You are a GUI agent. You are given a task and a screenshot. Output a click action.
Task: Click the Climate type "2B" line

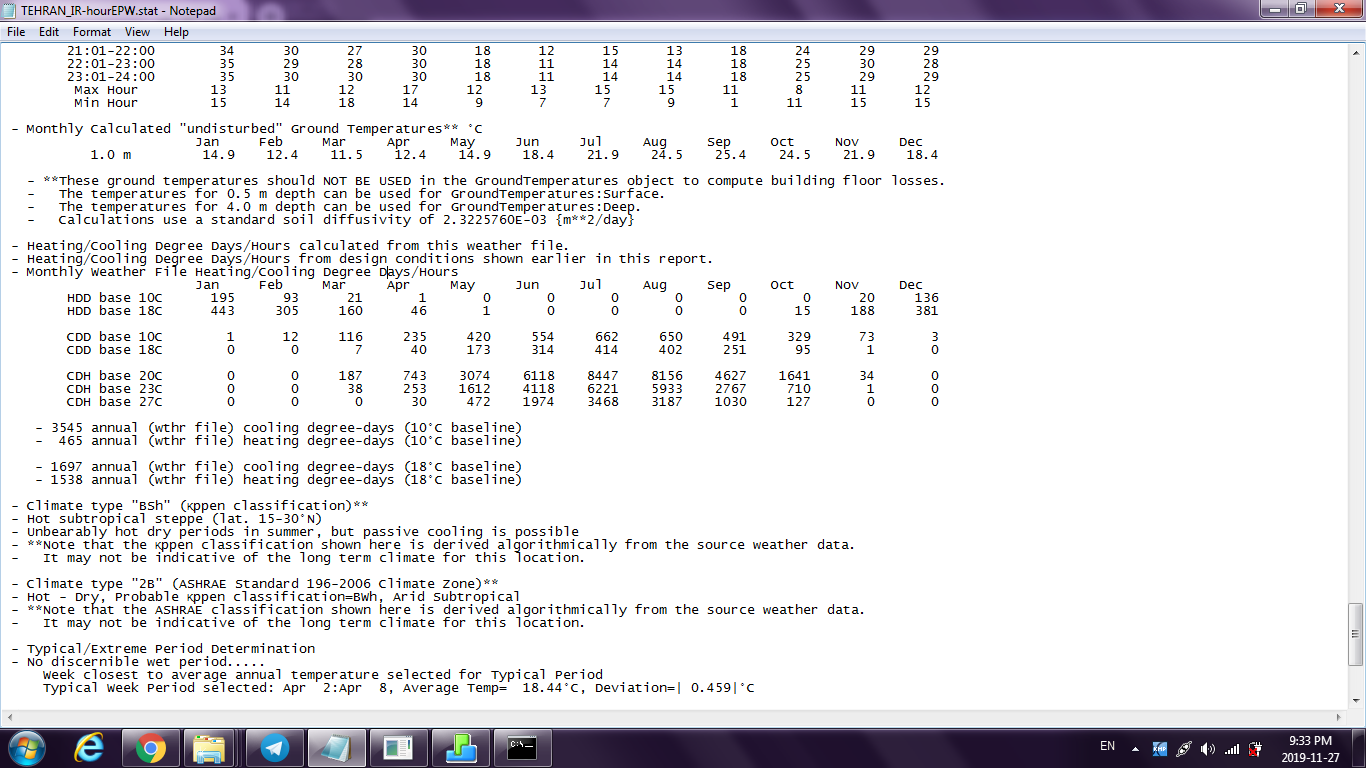255,584
